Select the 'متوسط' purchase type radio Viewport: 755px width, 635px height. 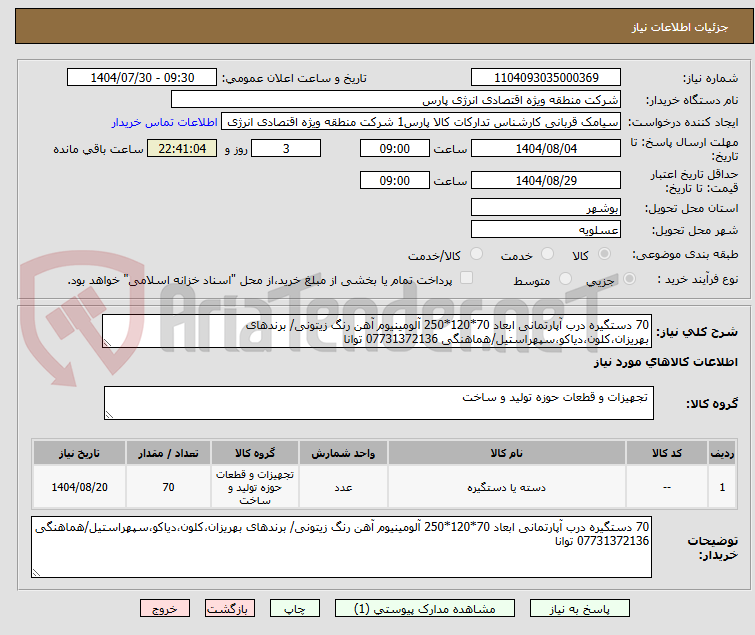565,279
